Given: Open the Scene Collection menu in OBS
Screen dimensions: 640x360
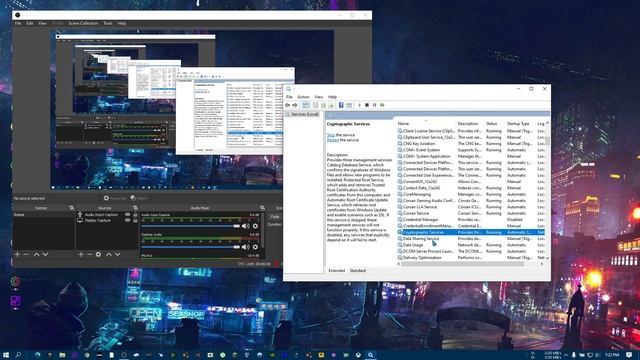Looking at the screenshot, I should click(x=83, y=23).
